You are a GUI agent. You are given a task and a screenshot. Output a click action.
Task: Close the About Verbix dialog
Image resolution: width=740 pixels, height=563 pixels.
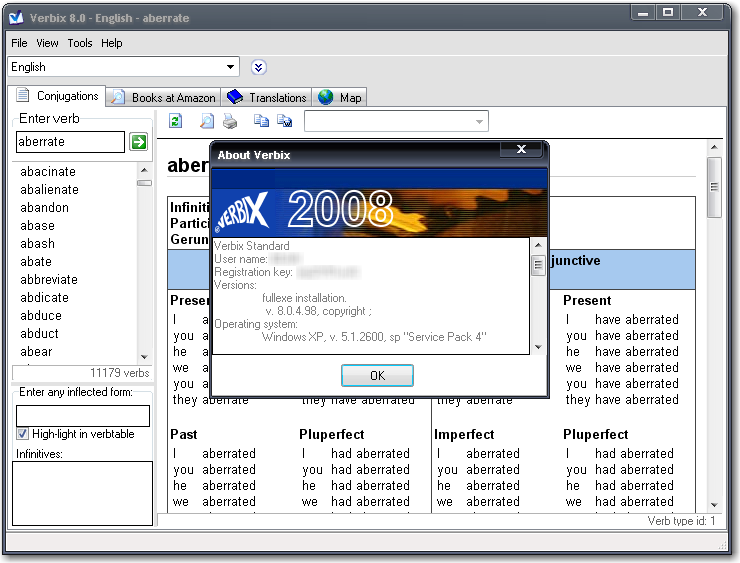tap(521, 149)
